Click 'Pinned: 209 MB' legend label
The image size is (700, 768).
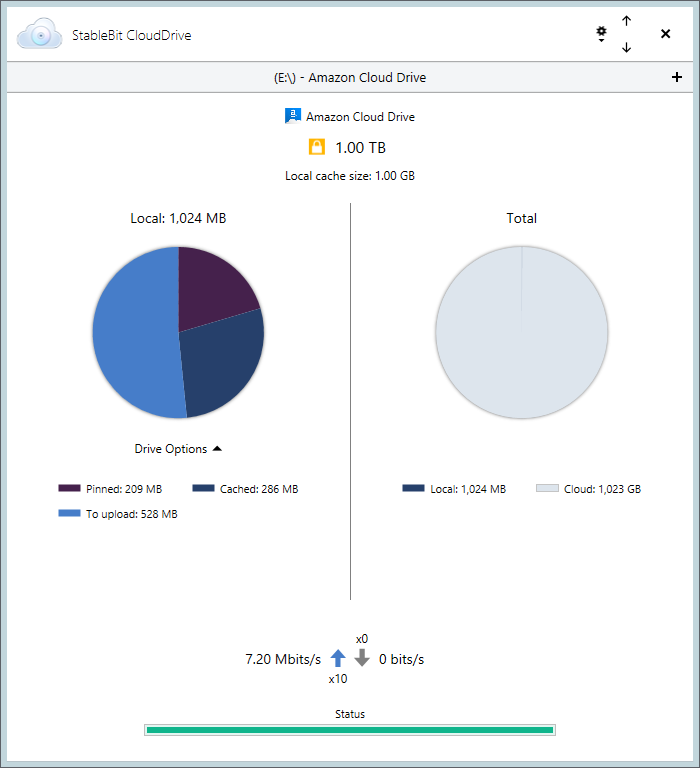click(124, 489)
